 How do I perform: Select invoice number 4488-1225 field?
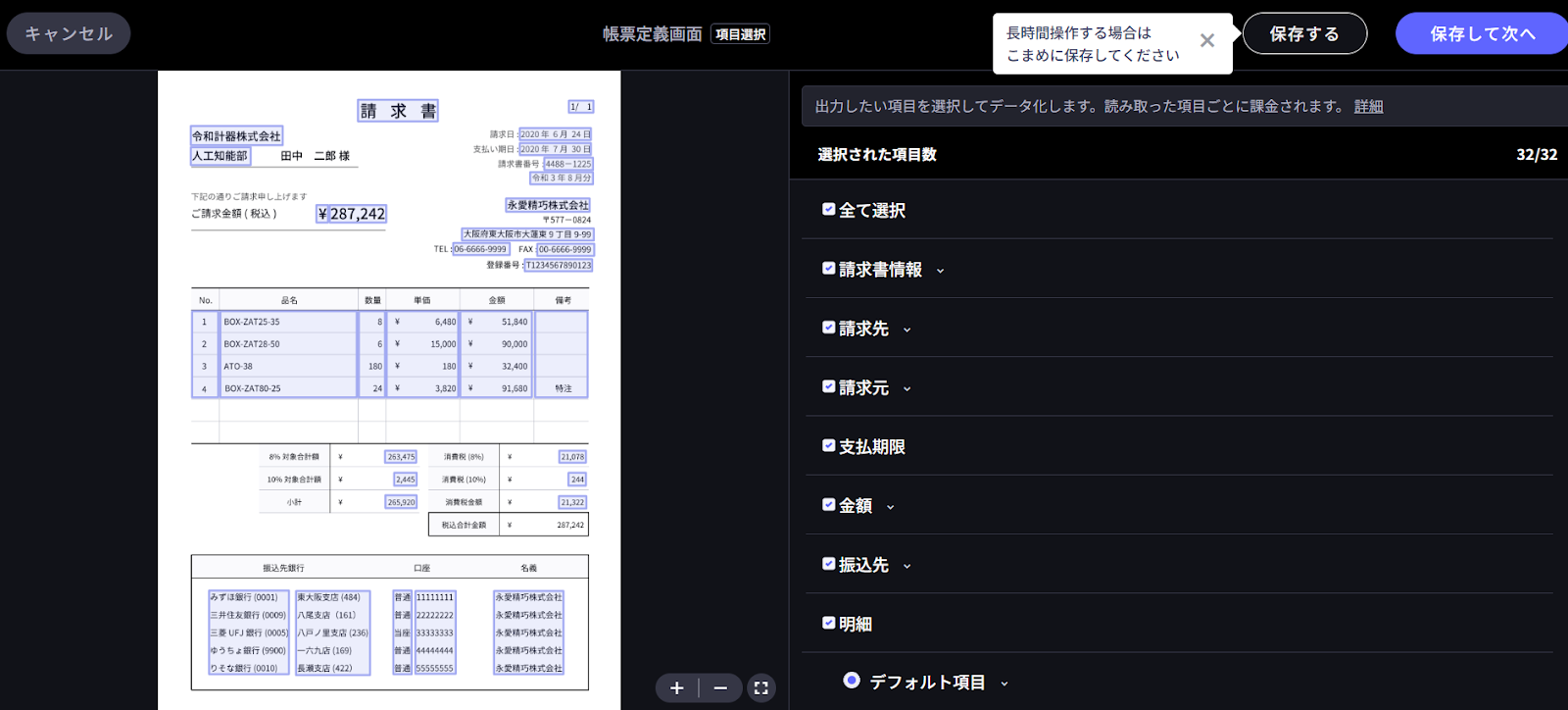coord(568,164)
